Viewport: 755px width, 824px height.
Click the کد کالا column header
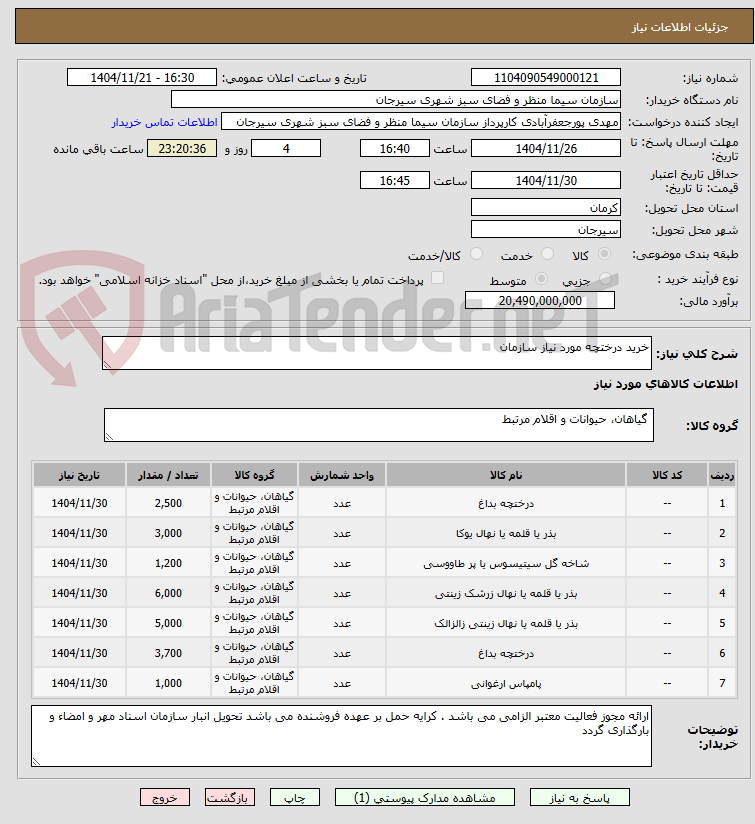pos(667,475)
